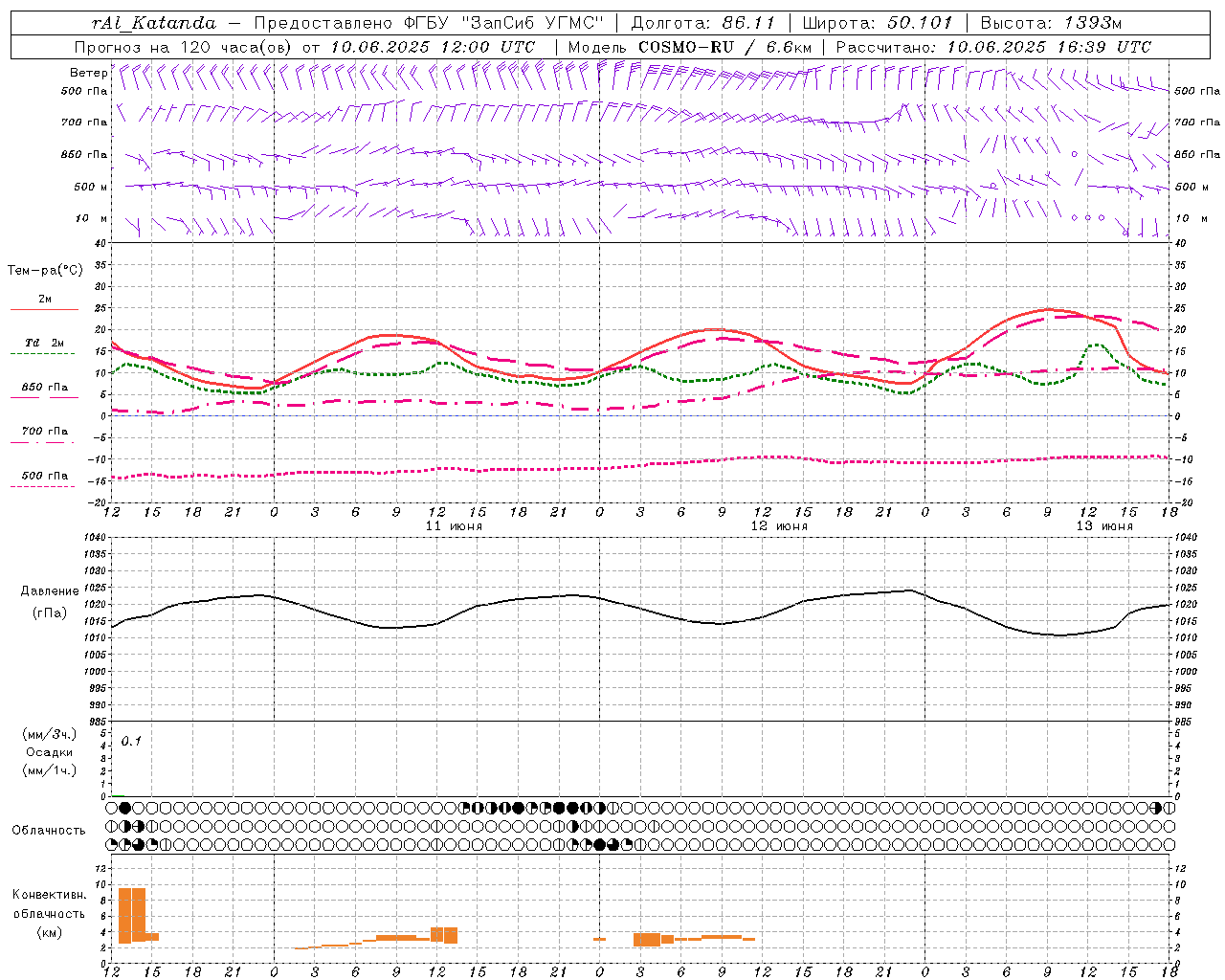Click the Tд 2м dew point legend label
The width and height of the screenshot is (1225, 980).
click(x=45, y=343)
